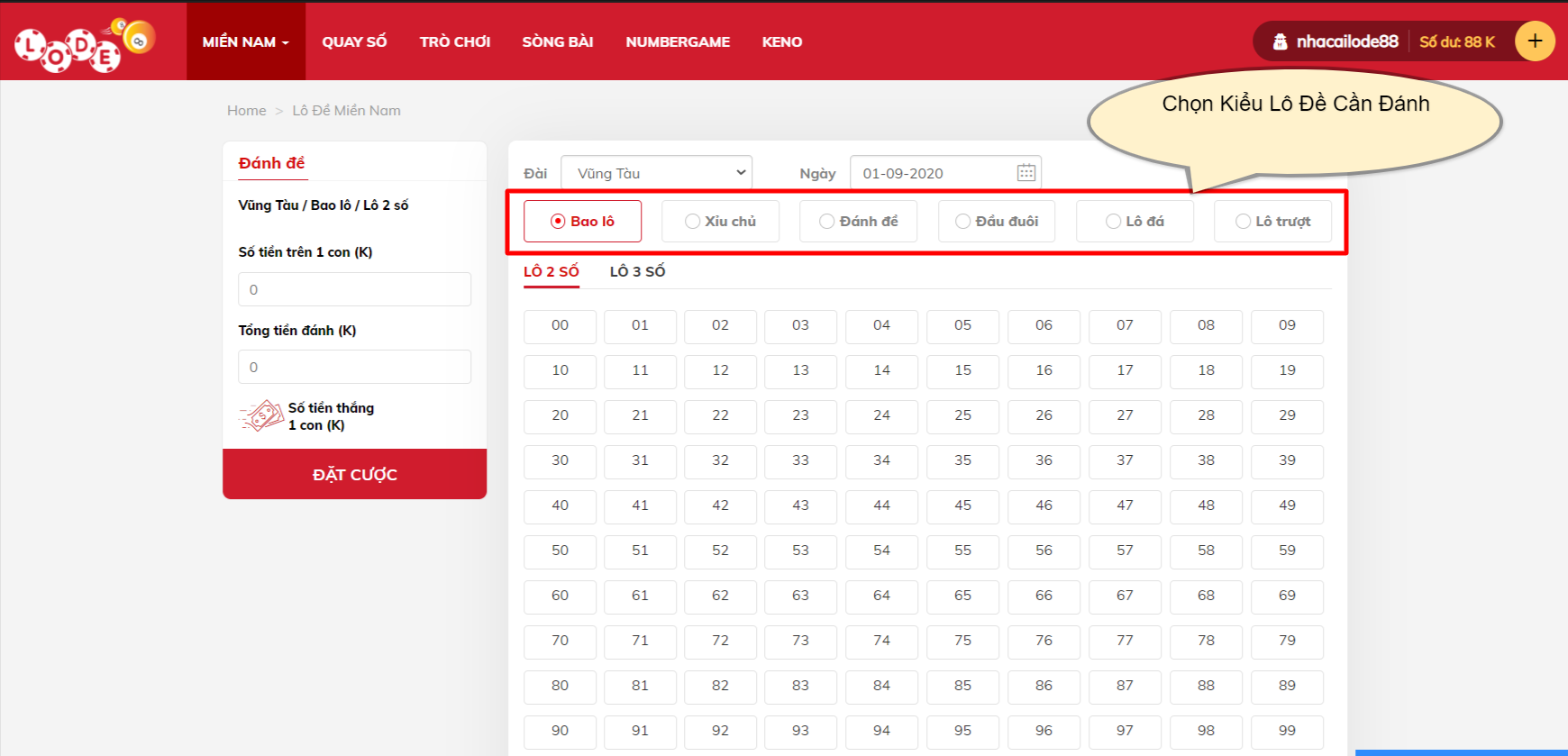
Task: Open the Đánh đề panel tab
Action: tap(272, 163)
